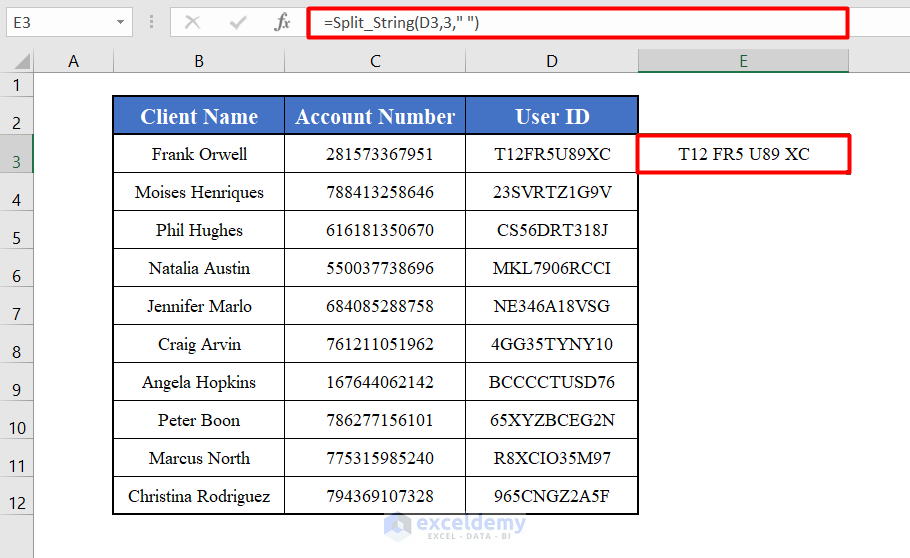The height and width of the screenshot is (558, 910).
Task: Click the Select All corner triangle
Action: pyautogui.click(x=17, y=62)
